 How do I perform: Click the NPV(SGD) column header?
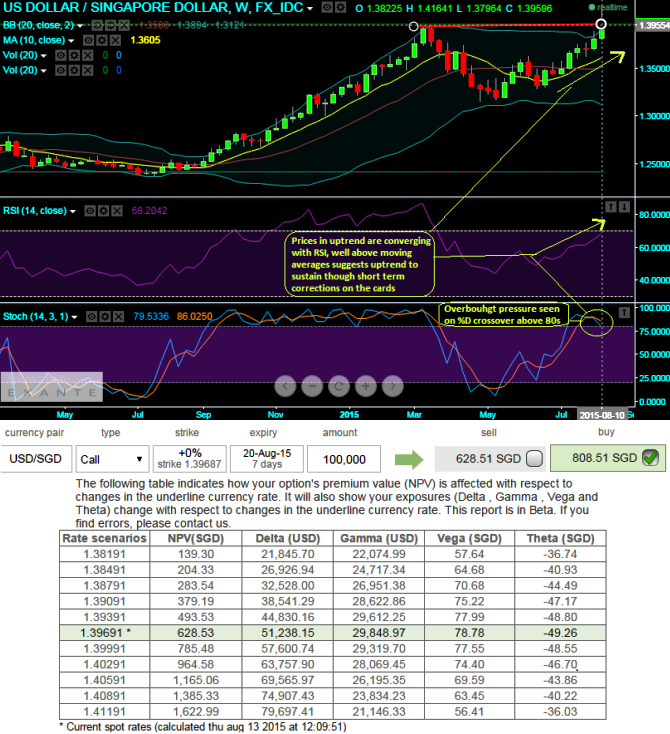click(196, 538)
